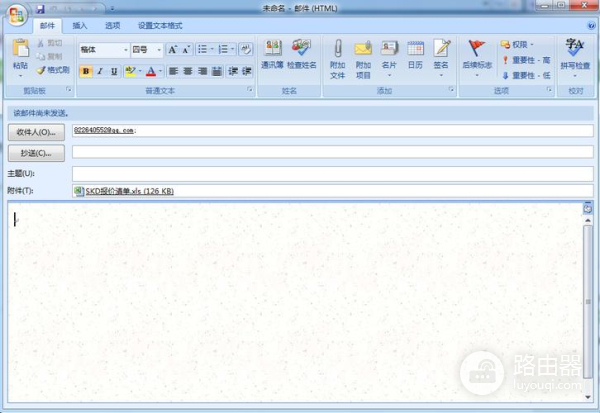Toggle High Importance (重要性 - 高) flag
Screen dimensions: 600x413
(525, 60)
